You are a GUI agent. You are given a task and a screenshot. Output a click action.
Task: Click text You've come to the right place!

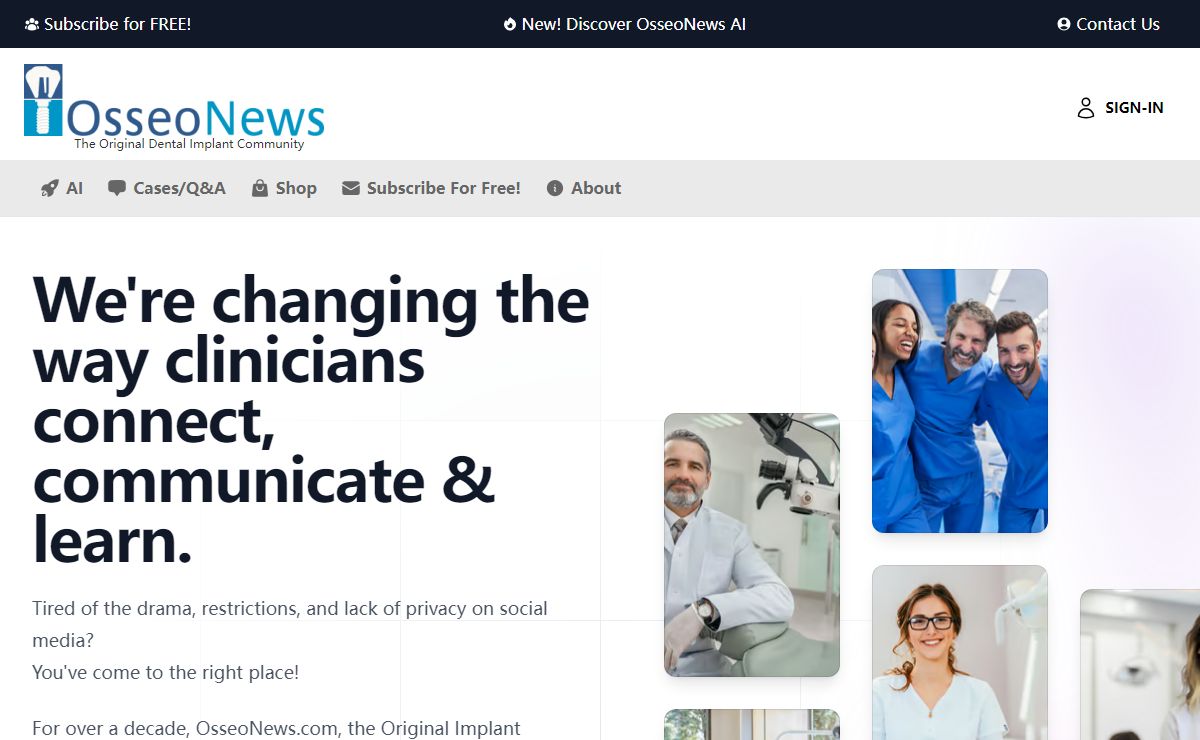click(166, 672)
